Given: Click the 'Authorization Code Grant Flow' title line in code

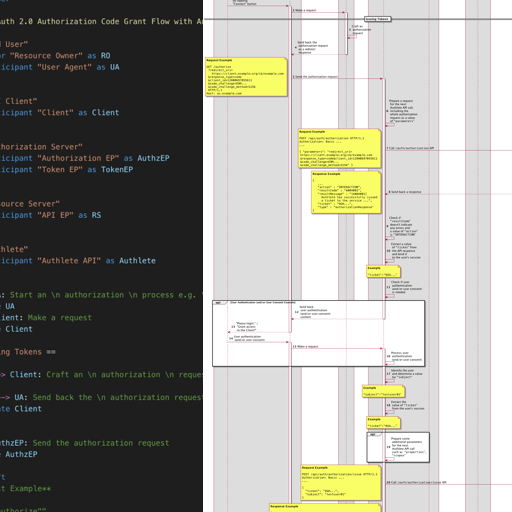Looking at the screenshot, I should pyautogui.click(x=101, y=22).
